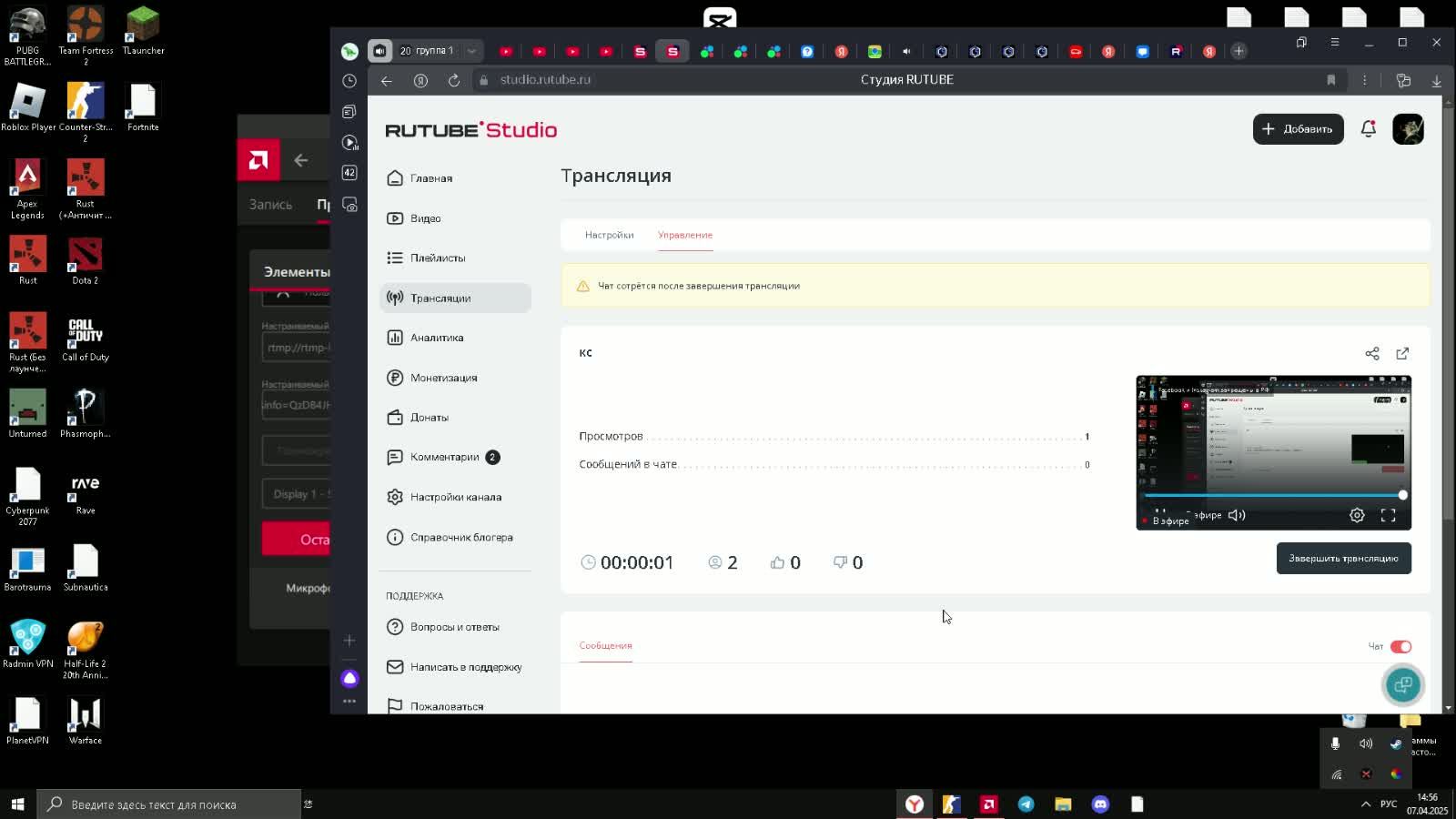Open the support chat floating button
The height and width of the screenshot is (819, 1456).
(x=1402, y=685)
